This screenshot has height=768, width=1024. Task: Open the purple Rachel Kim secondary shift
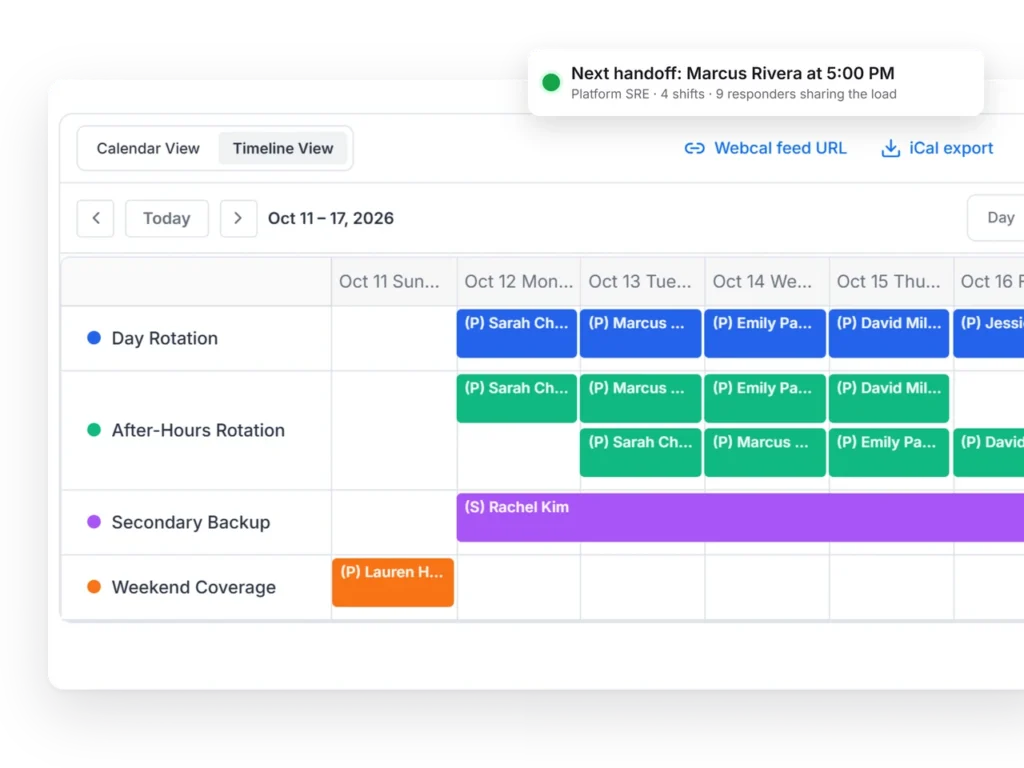click(x=741, y=517)
